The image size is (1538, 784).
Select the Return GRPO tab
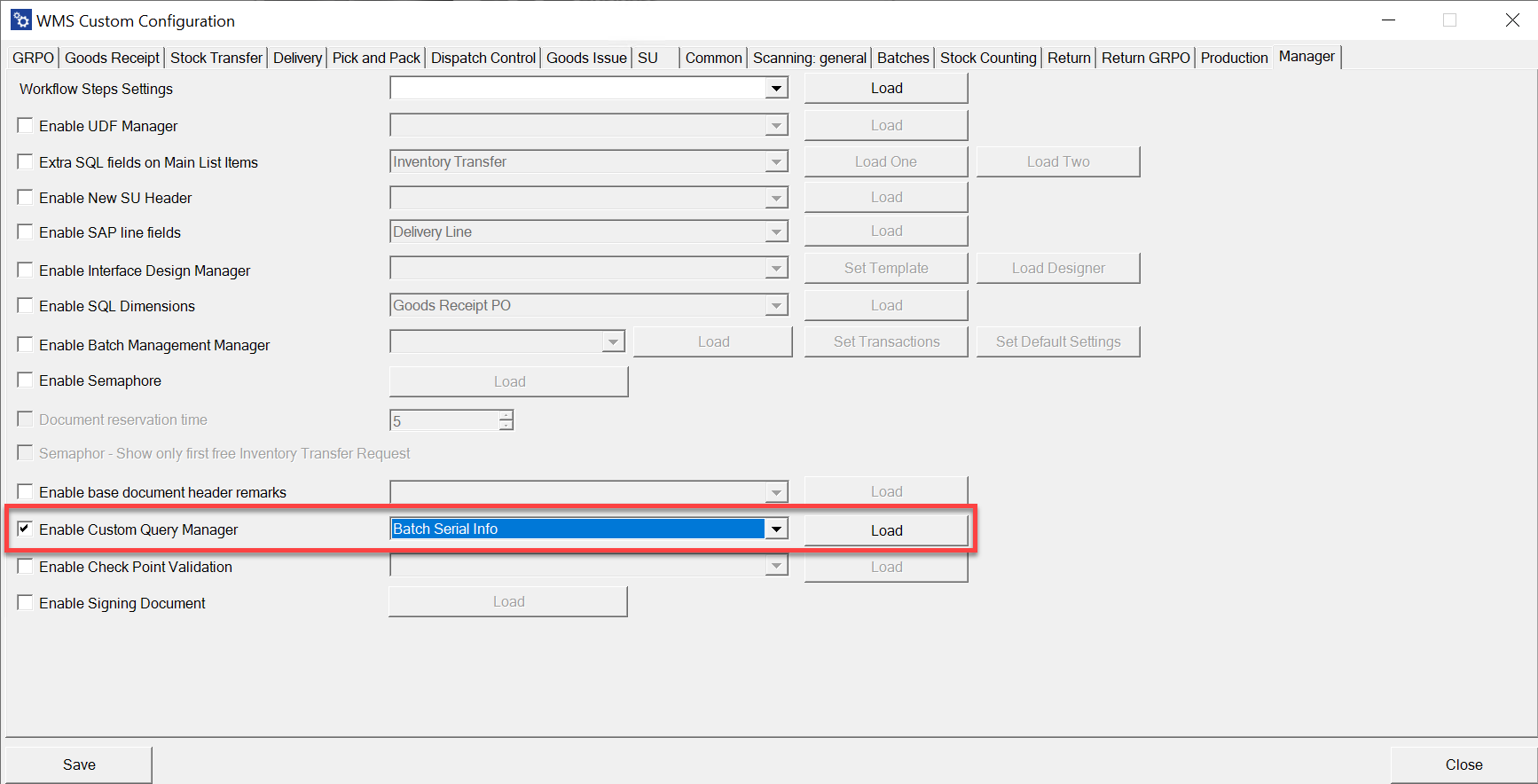tap(1146, 58)
